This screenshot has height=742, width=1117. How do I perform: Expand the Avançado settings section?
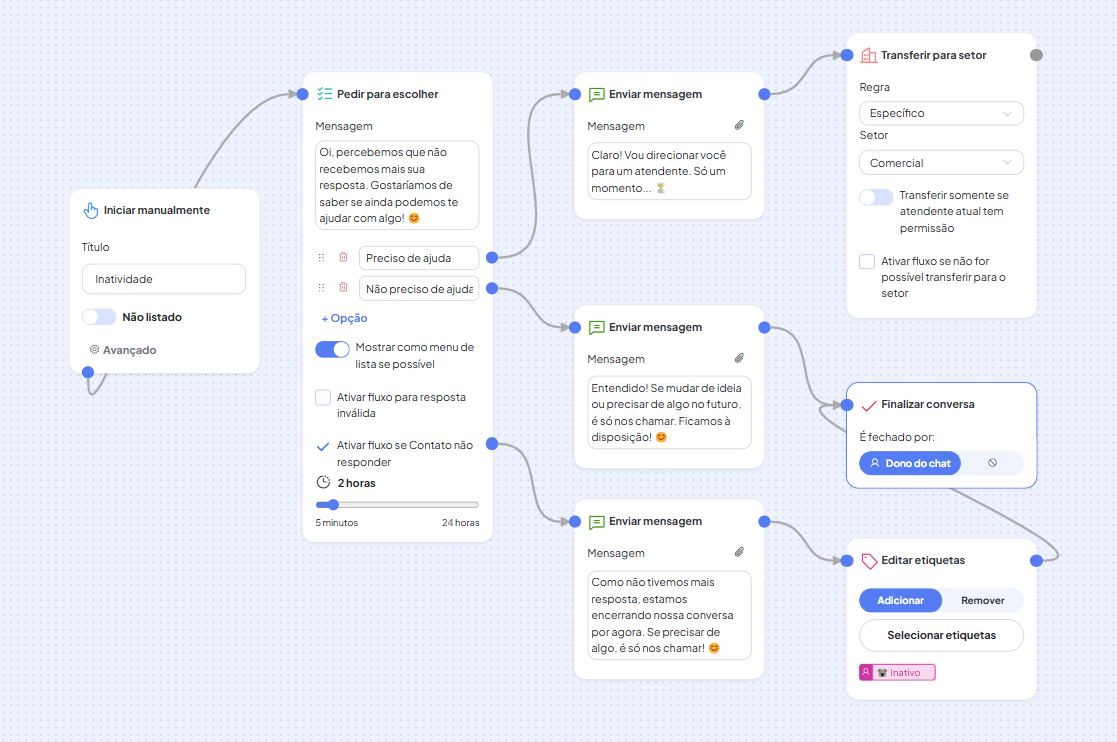(128, 350)
